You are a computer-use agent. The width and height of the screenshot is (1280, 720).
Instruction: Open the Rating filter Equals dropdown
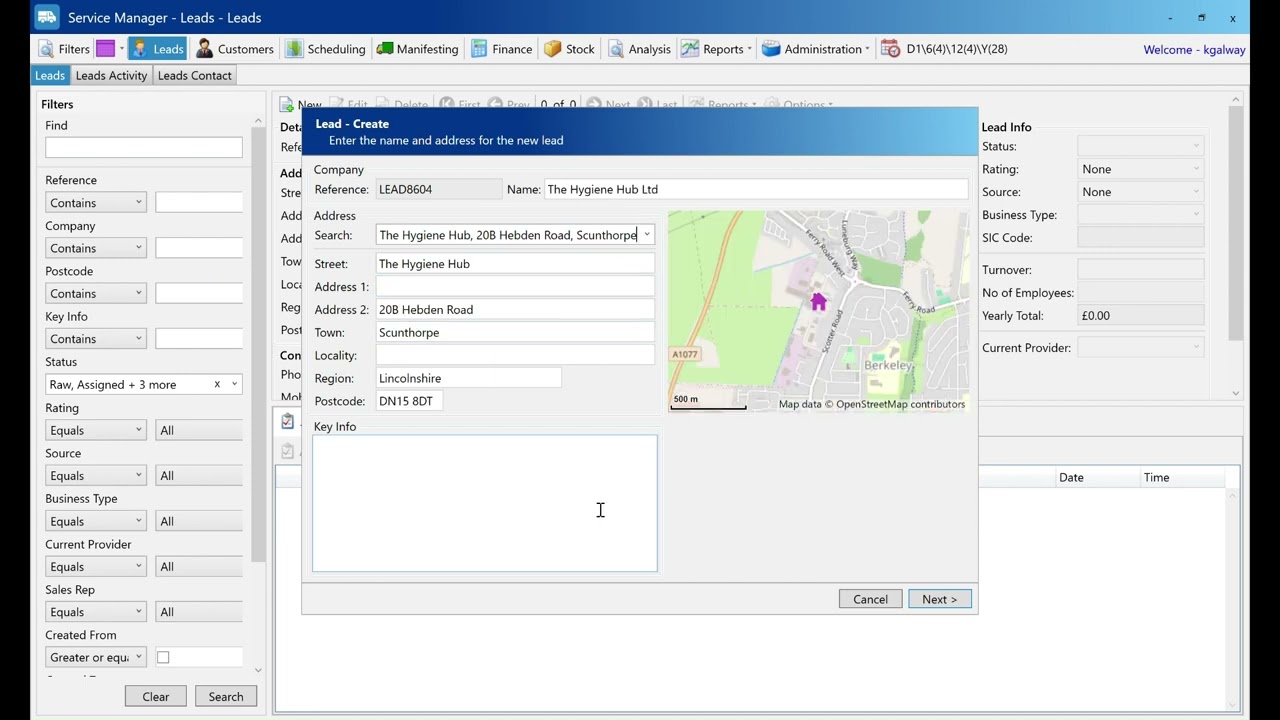click(x=96, y=430)
